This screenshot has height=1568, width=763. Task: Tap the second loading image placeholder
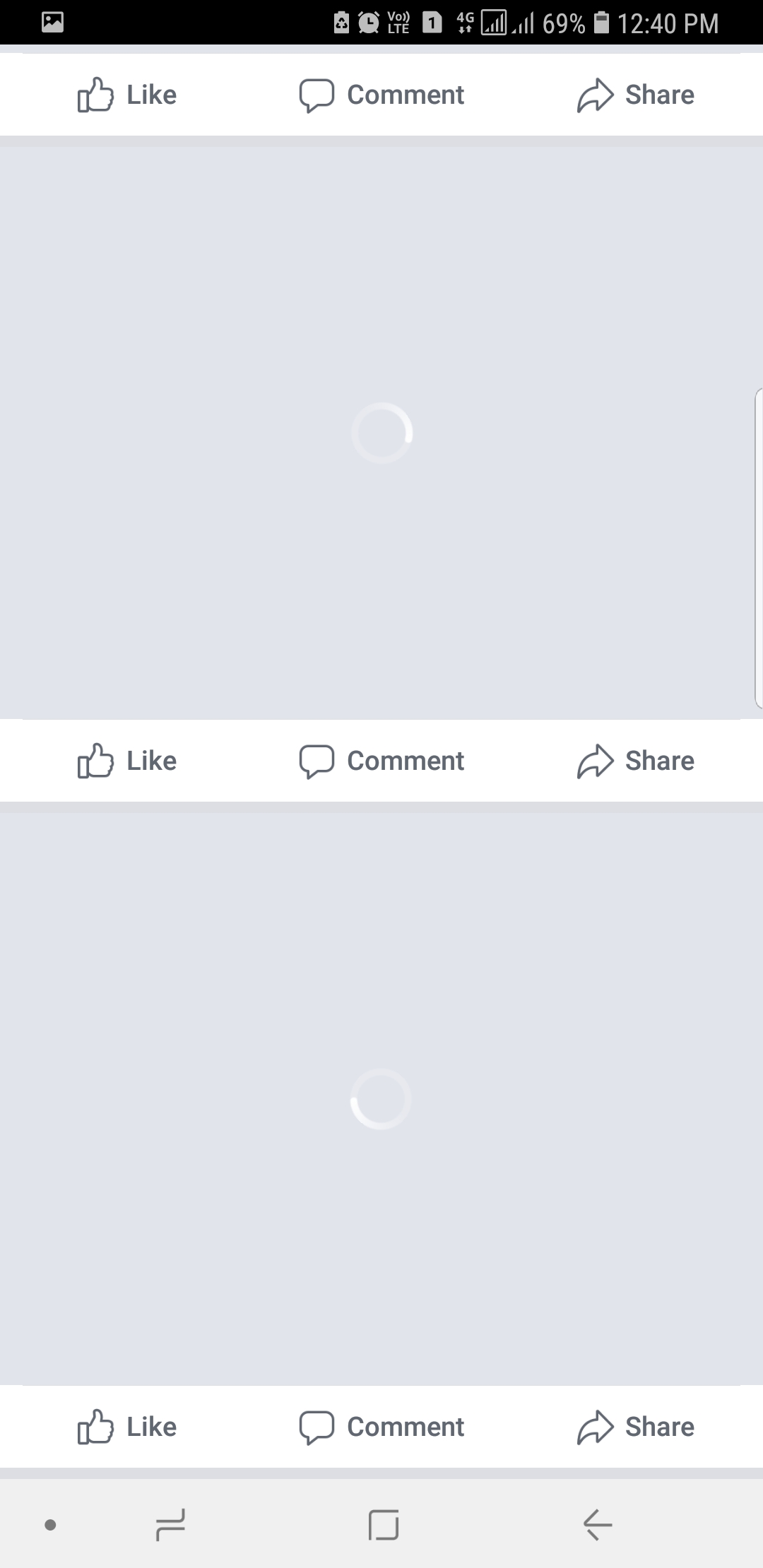(x=381, y=1099)
